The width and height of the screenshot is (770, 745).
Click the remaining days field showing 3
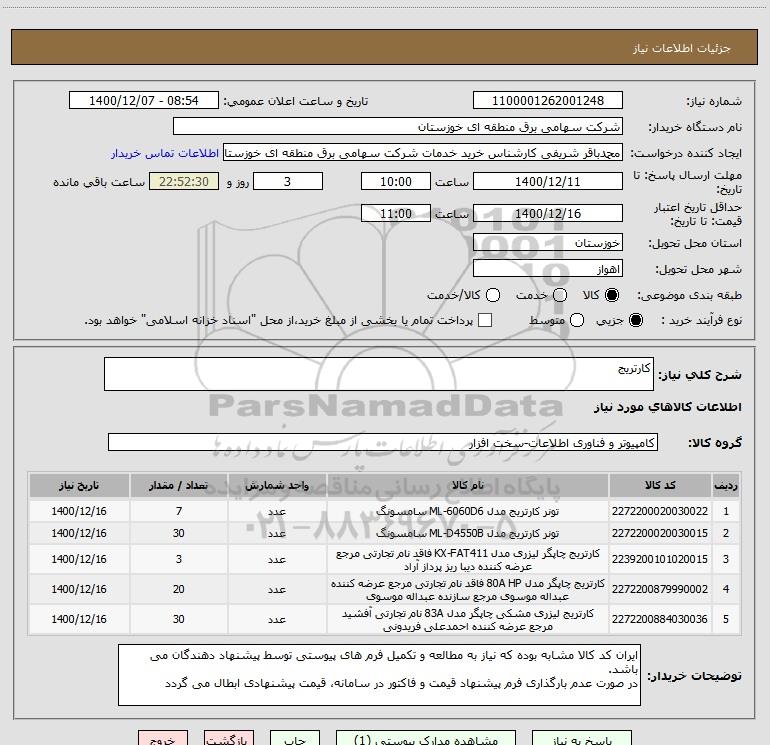288,181
